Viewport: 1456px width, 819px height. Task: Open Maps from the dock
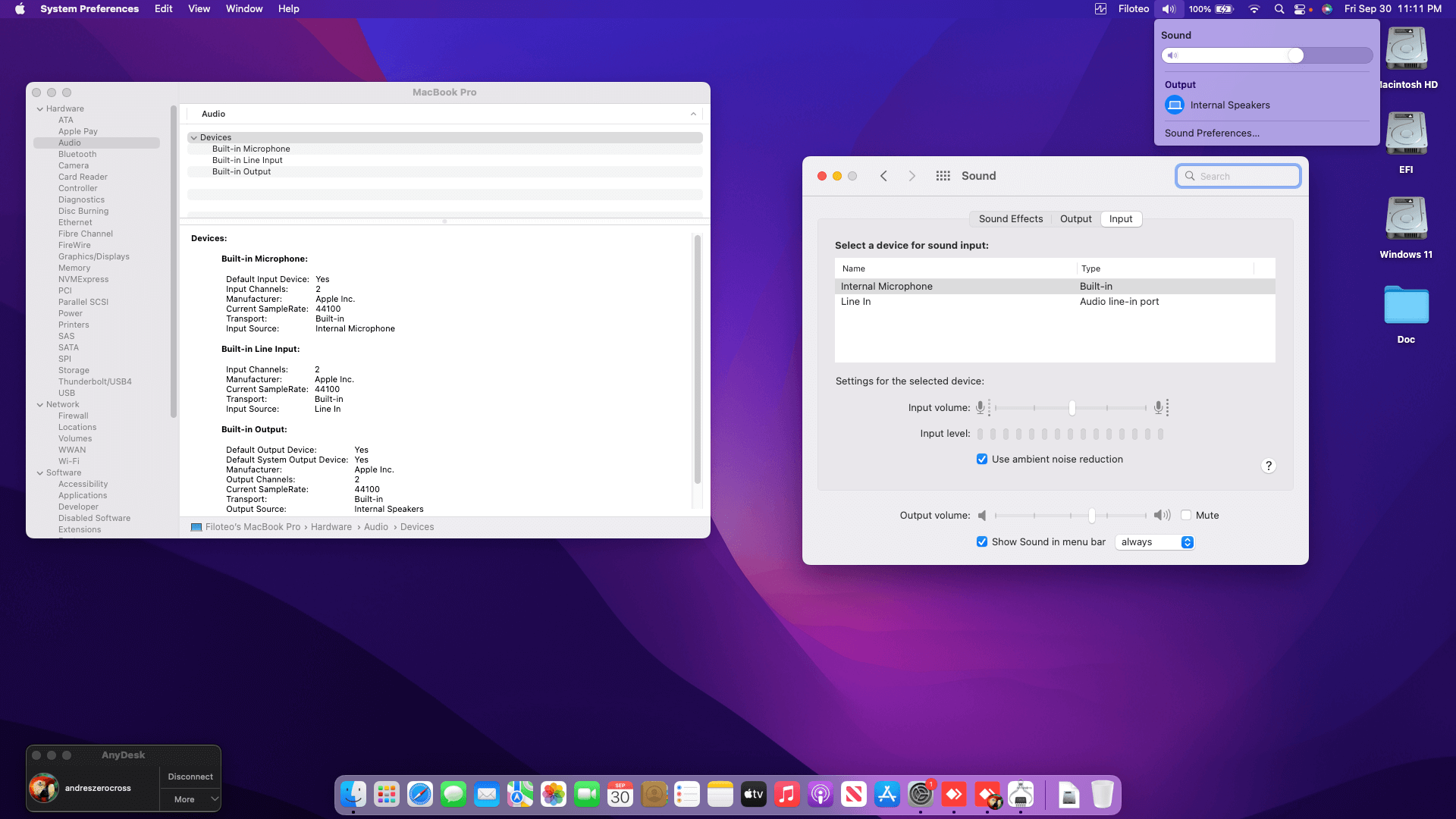click(x=520, y=795)
